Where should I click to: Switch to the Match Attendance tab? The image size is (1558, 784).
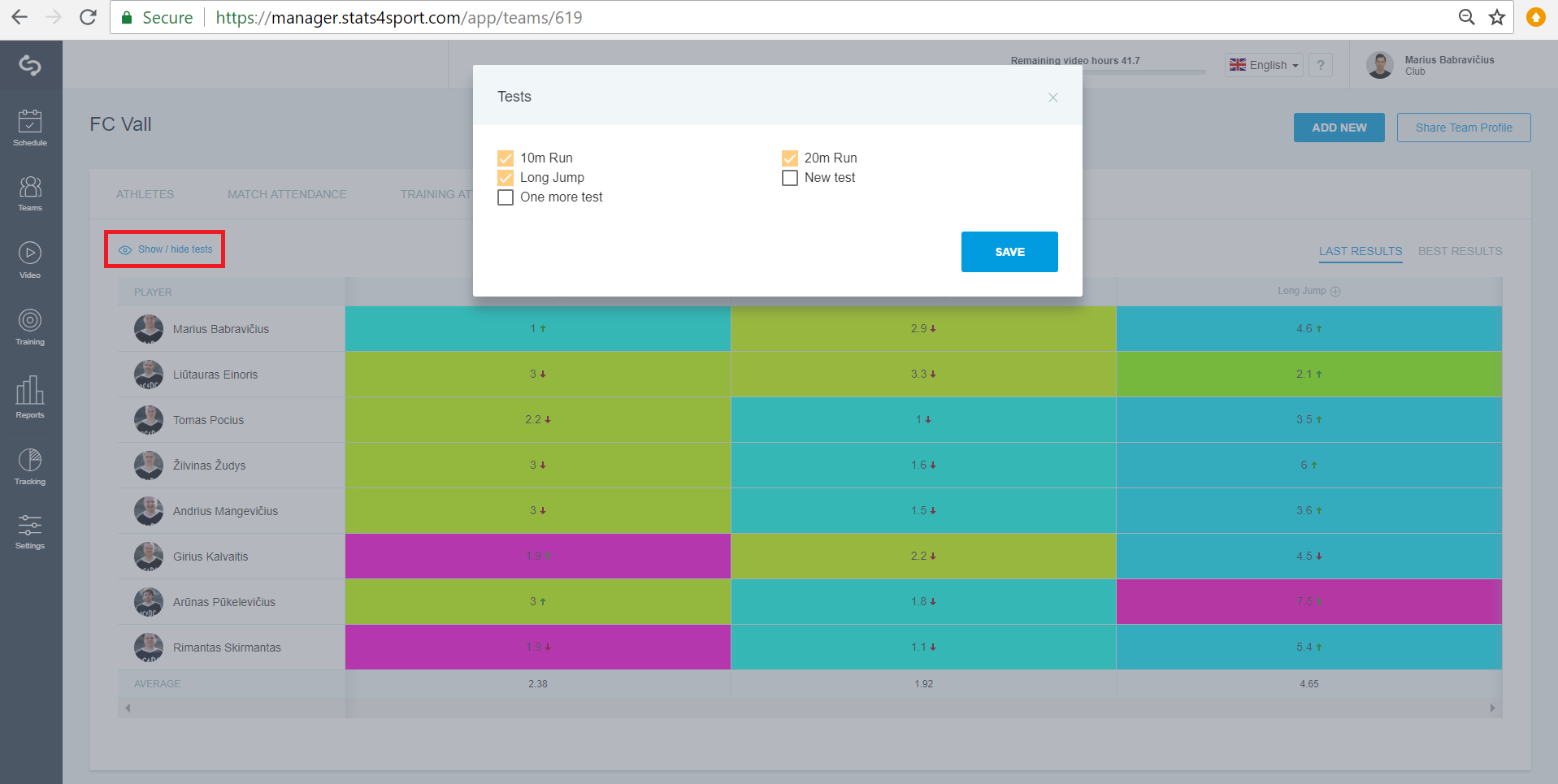(287, 194)
